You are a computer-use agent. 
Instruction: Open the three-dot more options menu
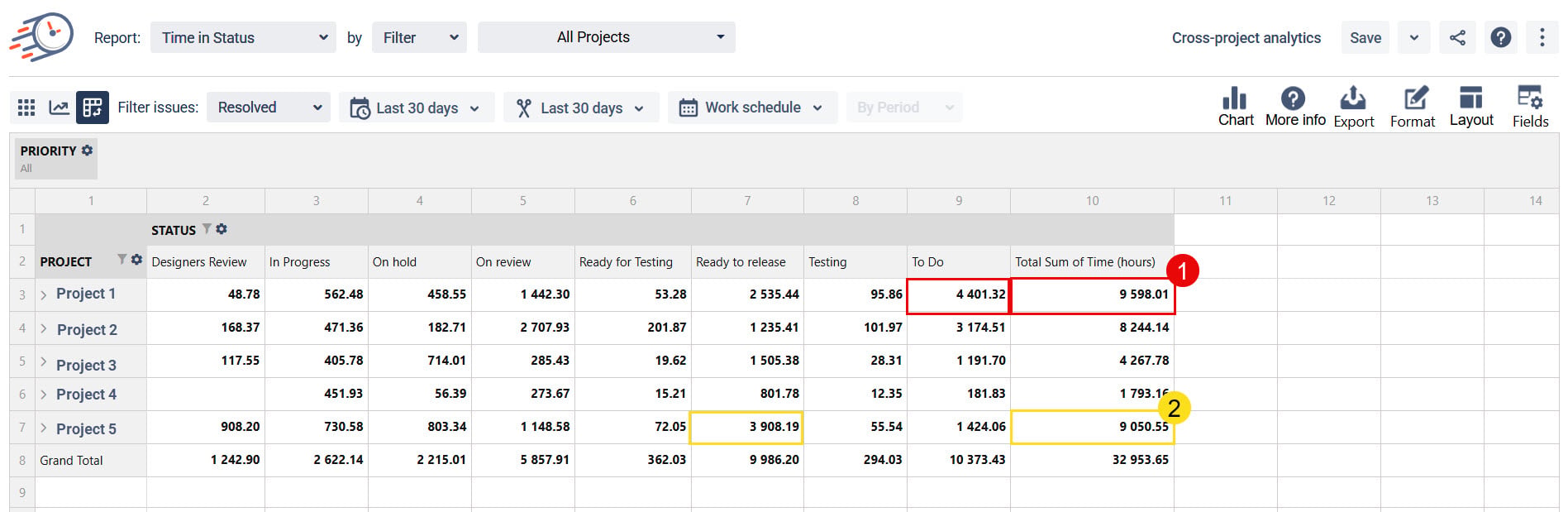[1542, 38]
